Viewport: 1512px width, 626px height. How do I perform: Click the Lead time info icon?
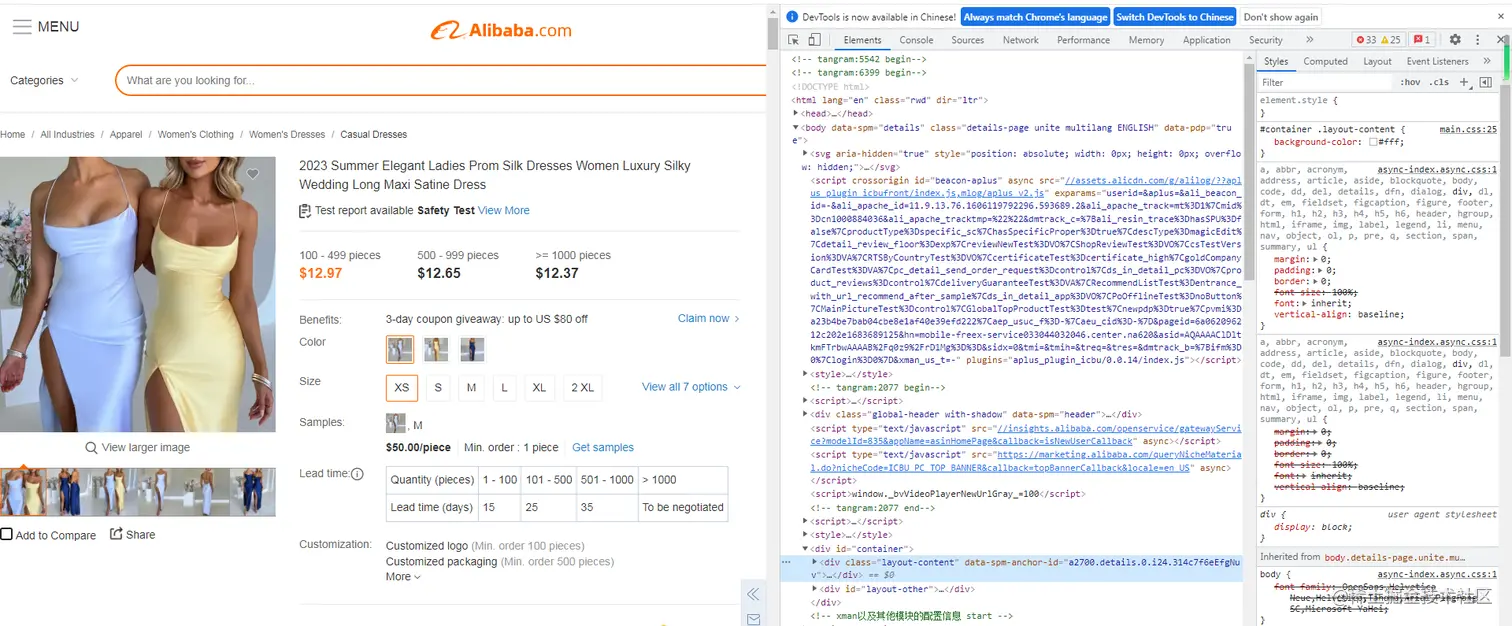tap(357, 474)
